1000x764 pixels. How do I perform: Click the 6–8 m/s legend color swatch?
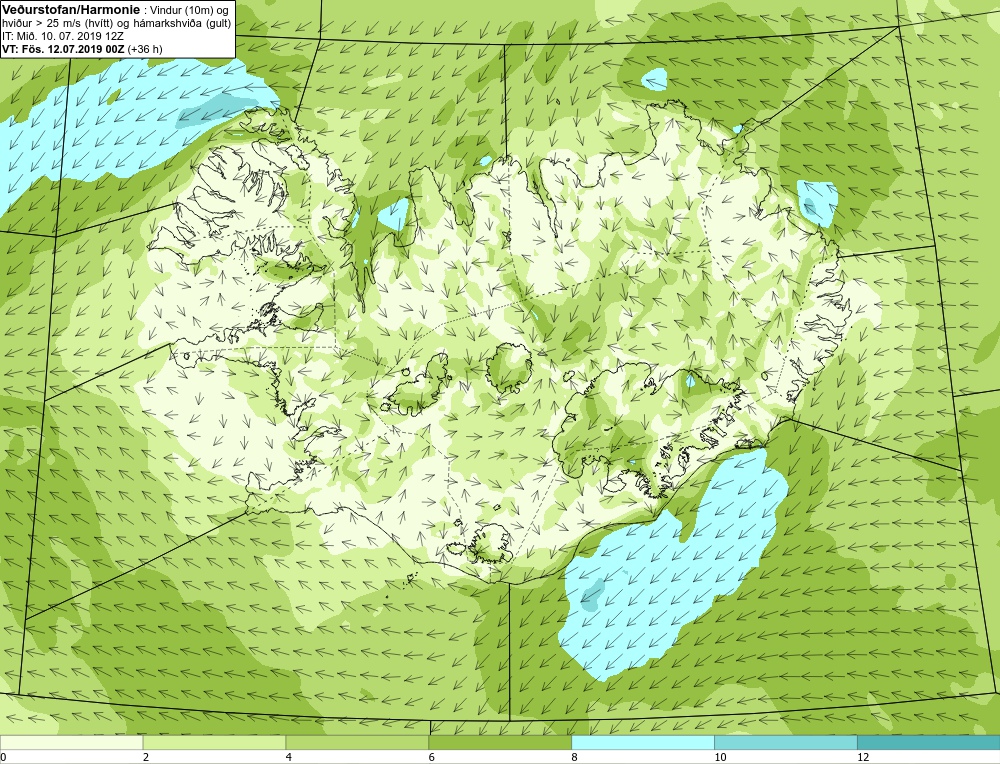pos(500,742)
